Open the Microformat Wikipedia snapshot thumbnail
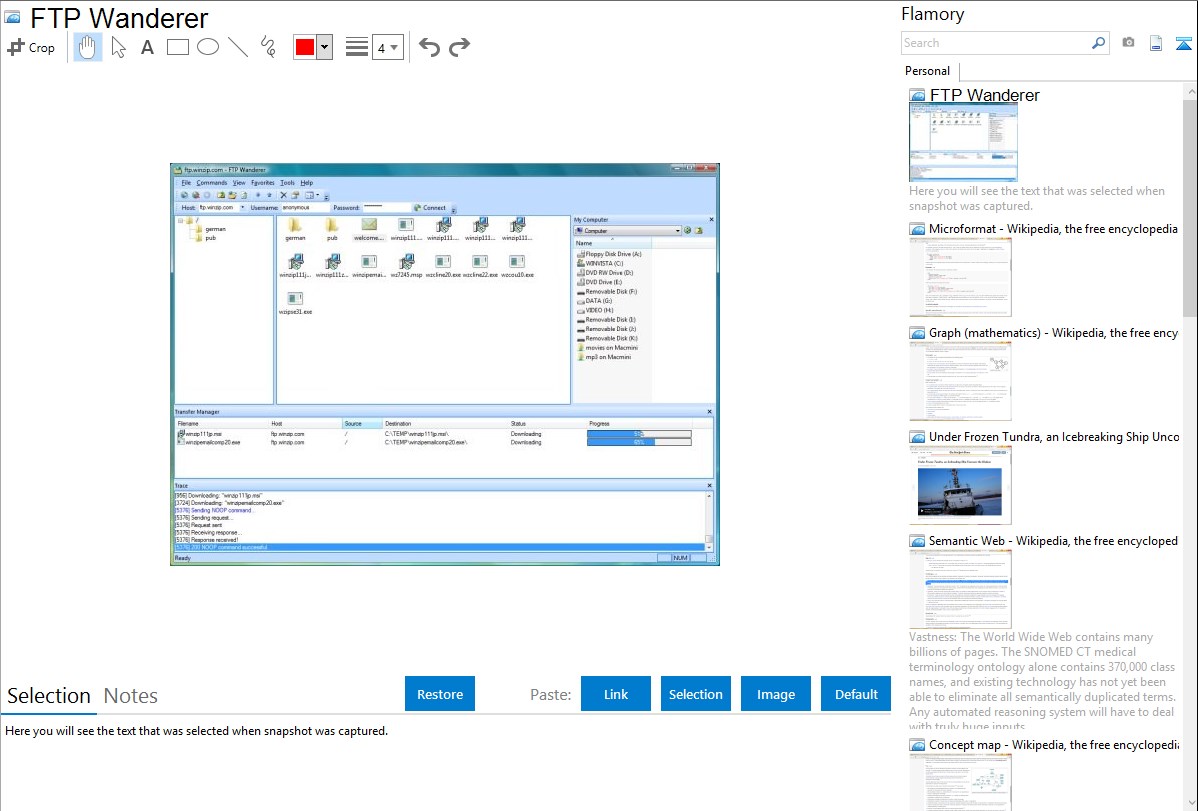The image size is (1198, 811). click(x=960, y=277)
